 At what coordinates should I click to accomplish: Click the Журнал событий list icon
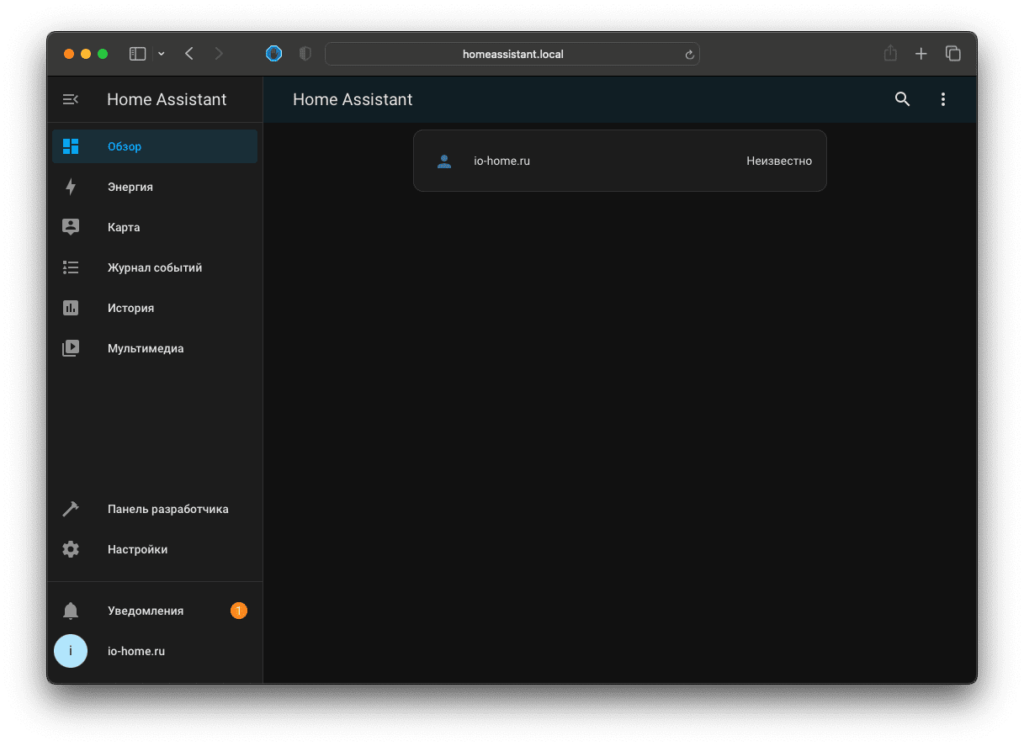pos(71,267)
